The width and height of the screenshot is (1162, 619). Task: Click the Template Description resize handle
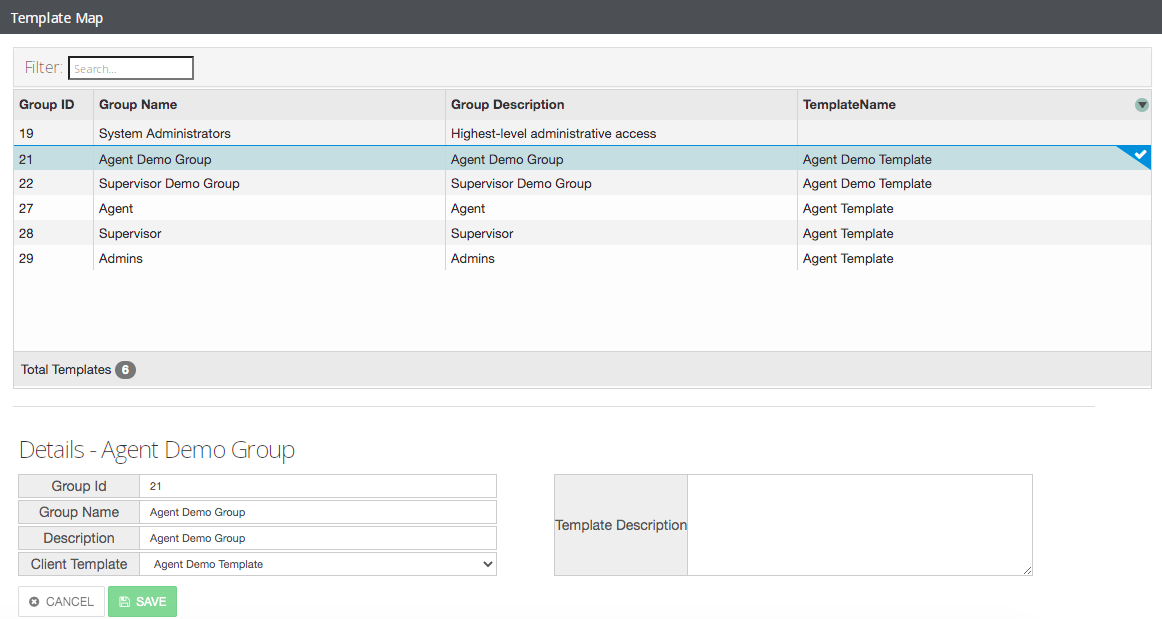tap(1027, 570)
